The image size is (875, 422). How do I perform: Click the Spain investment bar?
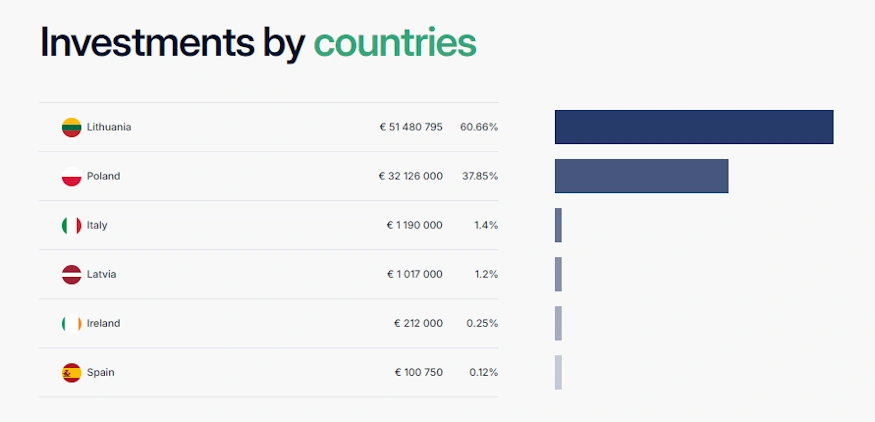click(558, 372)
